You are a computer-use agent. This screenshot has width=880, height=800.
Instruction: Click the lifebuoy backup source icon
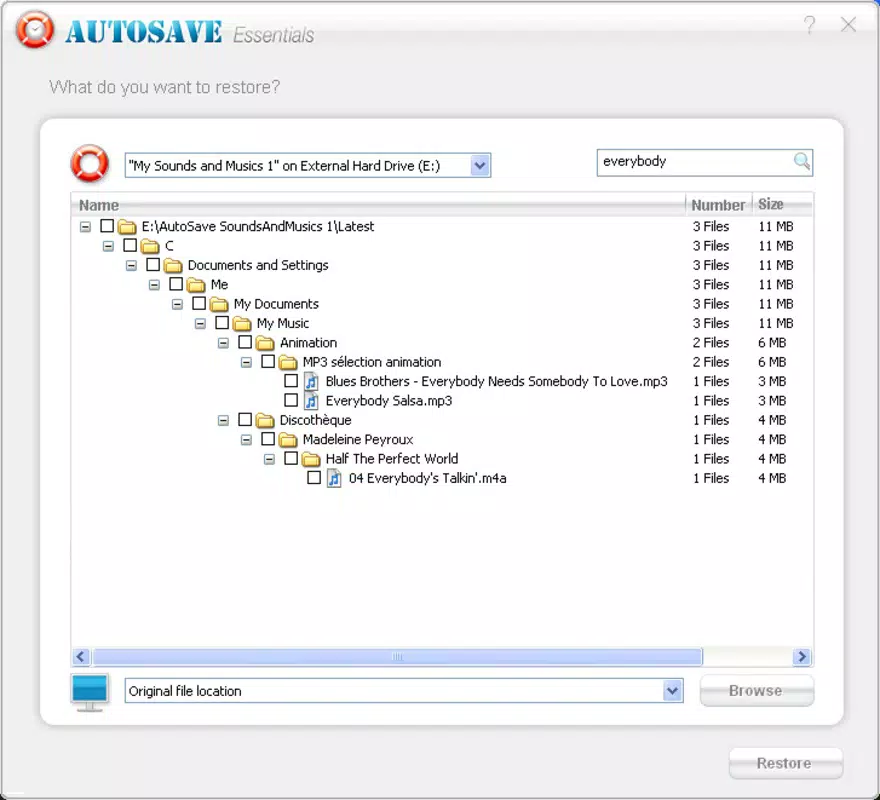click(89, 163)
